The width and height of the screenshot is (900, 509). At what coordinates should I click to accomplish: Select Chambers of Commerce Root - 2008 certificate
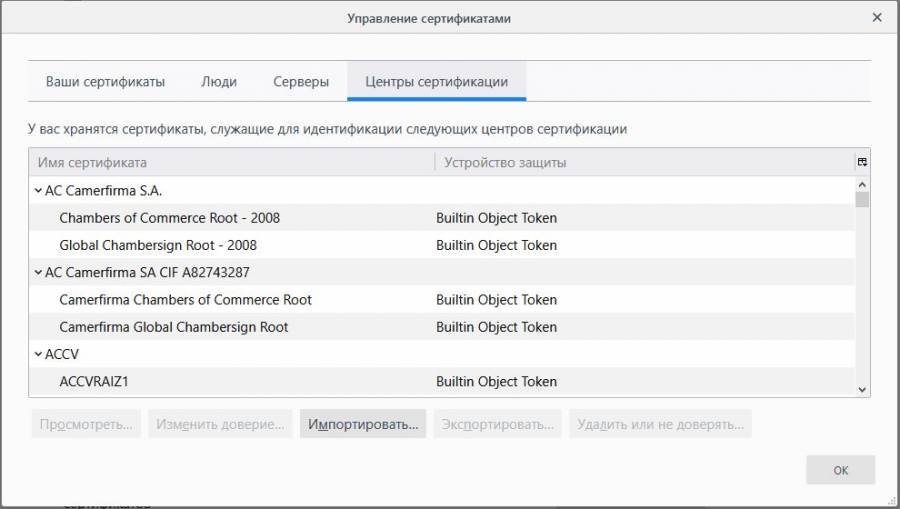click(170, 218)
